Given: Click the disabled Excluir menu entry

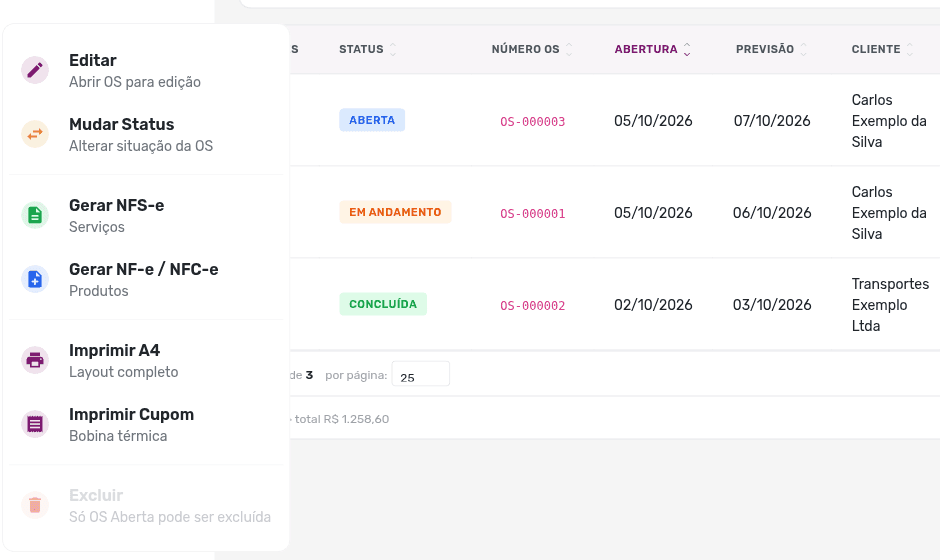Looking at the screenshot, I should [146, 506].
